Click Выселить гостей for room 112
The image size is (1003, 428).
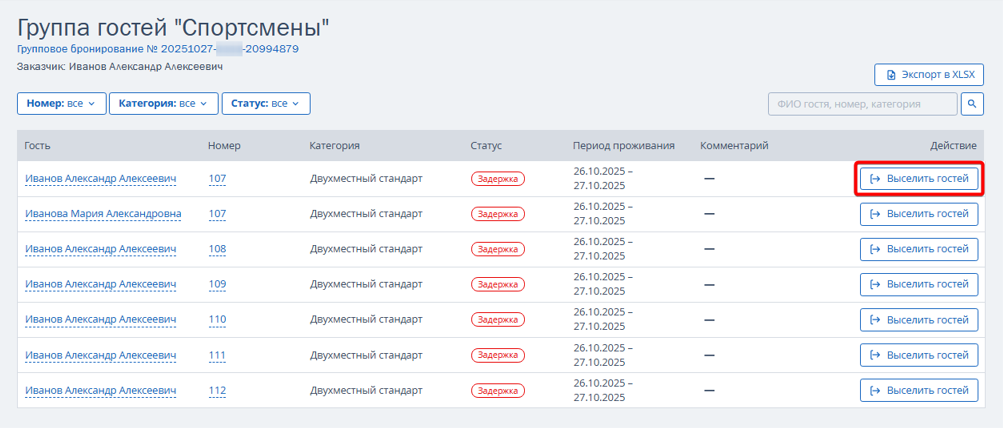pyautogui.click(x=918, y=391)
